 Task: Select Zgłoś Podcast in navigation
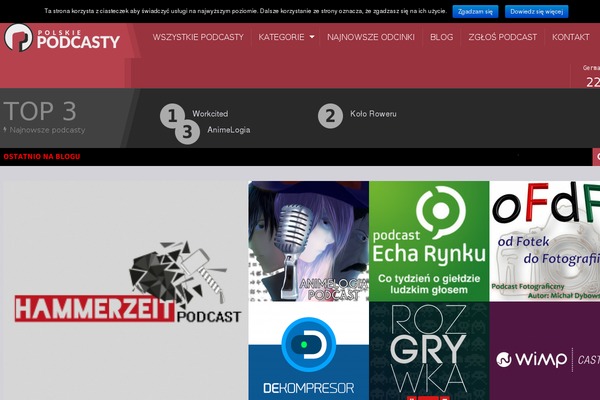502,37
